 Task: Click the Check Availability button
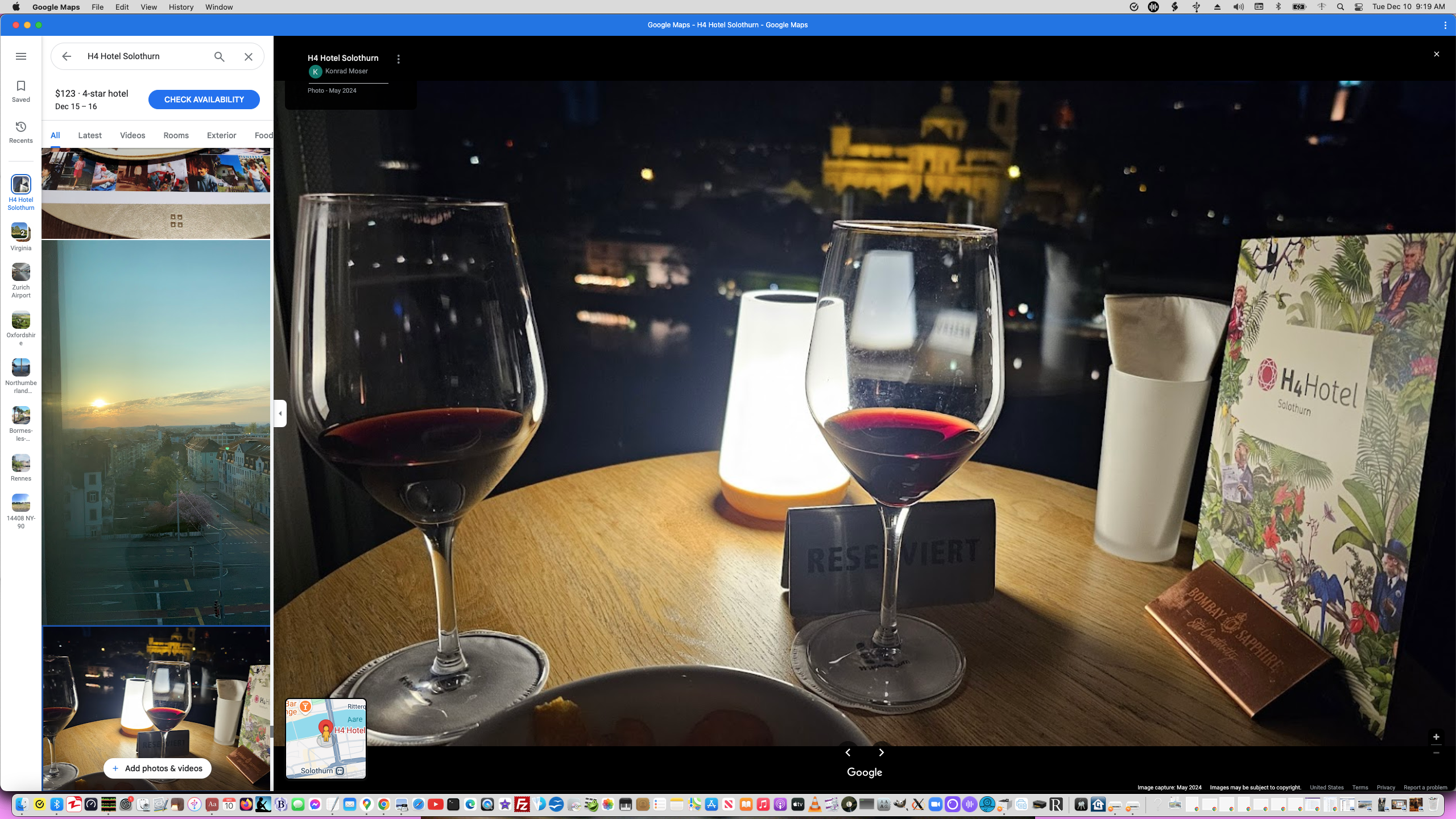point(204,100)
